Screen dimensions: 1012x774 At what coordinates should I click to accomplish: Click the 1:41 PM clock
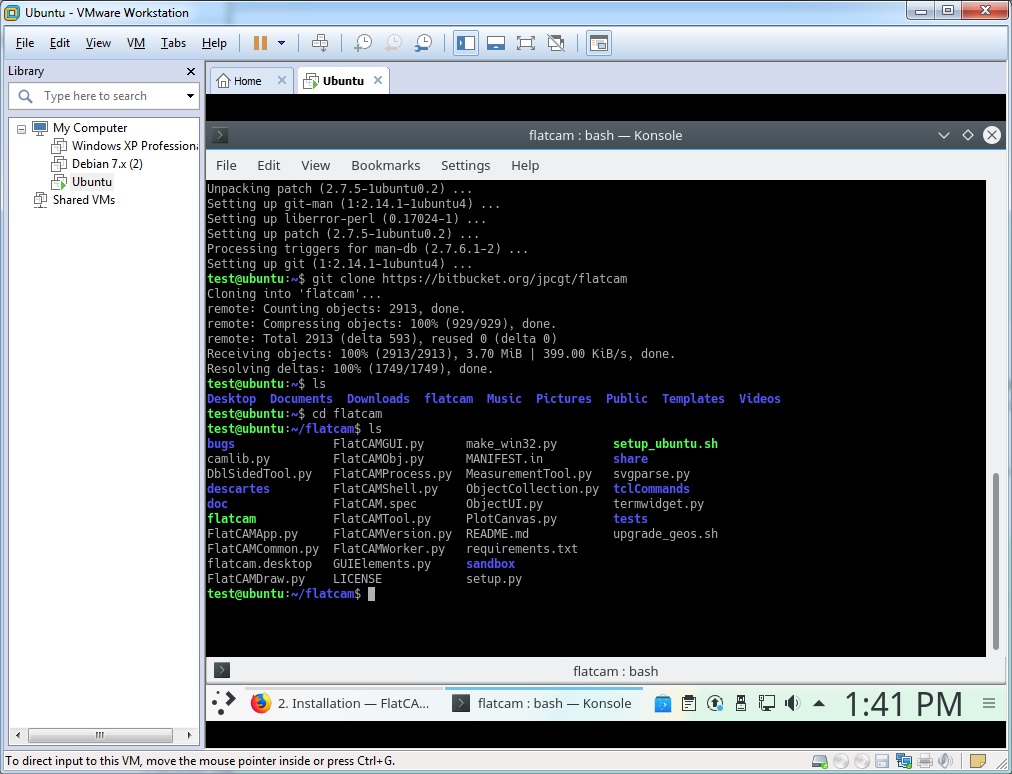click(903, 704)
